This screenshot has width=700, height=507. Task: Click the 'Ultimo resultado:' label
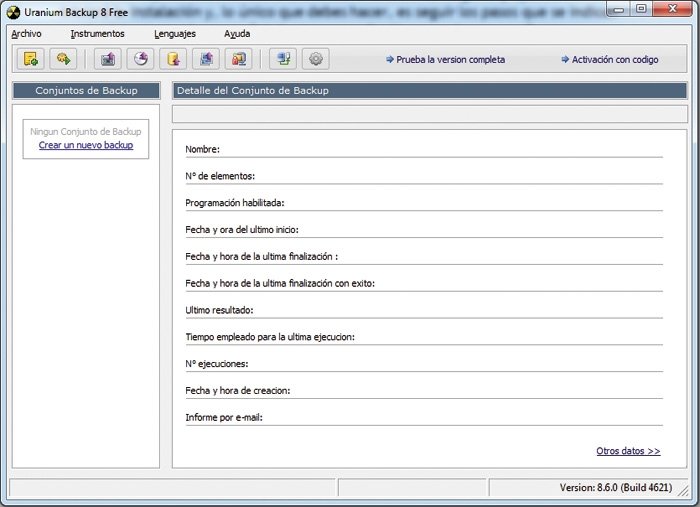(x=219, y=310)
